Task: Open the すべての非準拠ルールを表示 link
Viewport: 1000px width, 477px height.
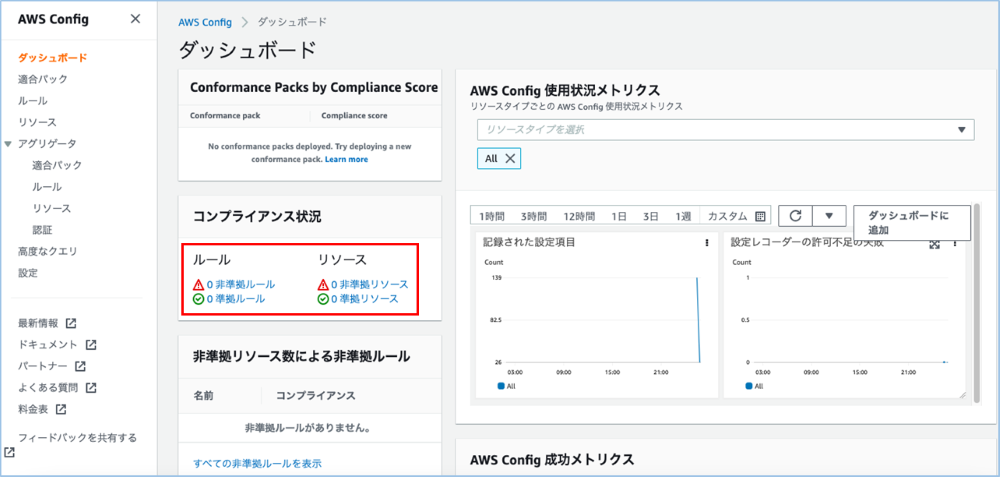Action: [x=257, y=463]
